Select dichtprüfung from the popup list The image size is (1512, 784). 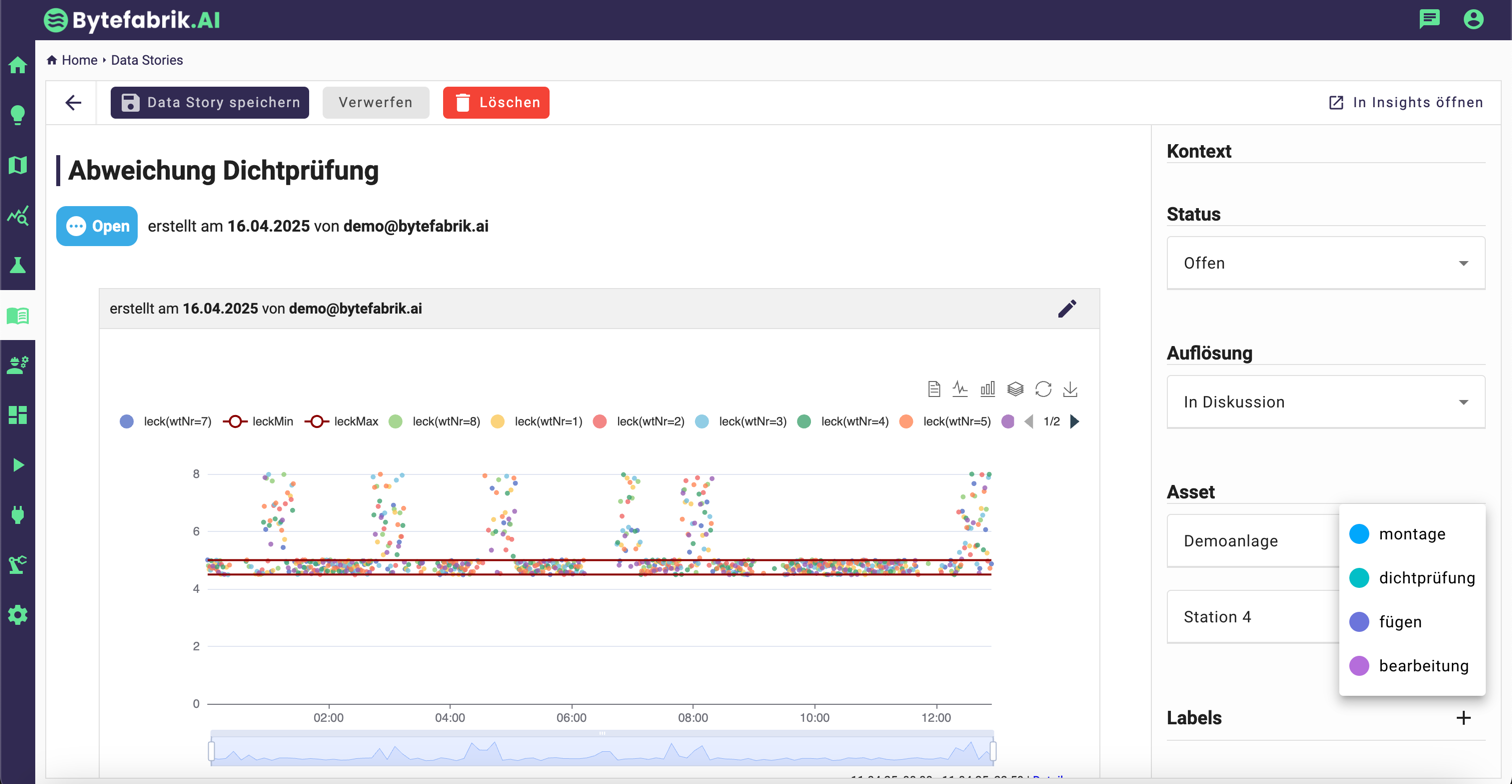[x=1412, y=578]
